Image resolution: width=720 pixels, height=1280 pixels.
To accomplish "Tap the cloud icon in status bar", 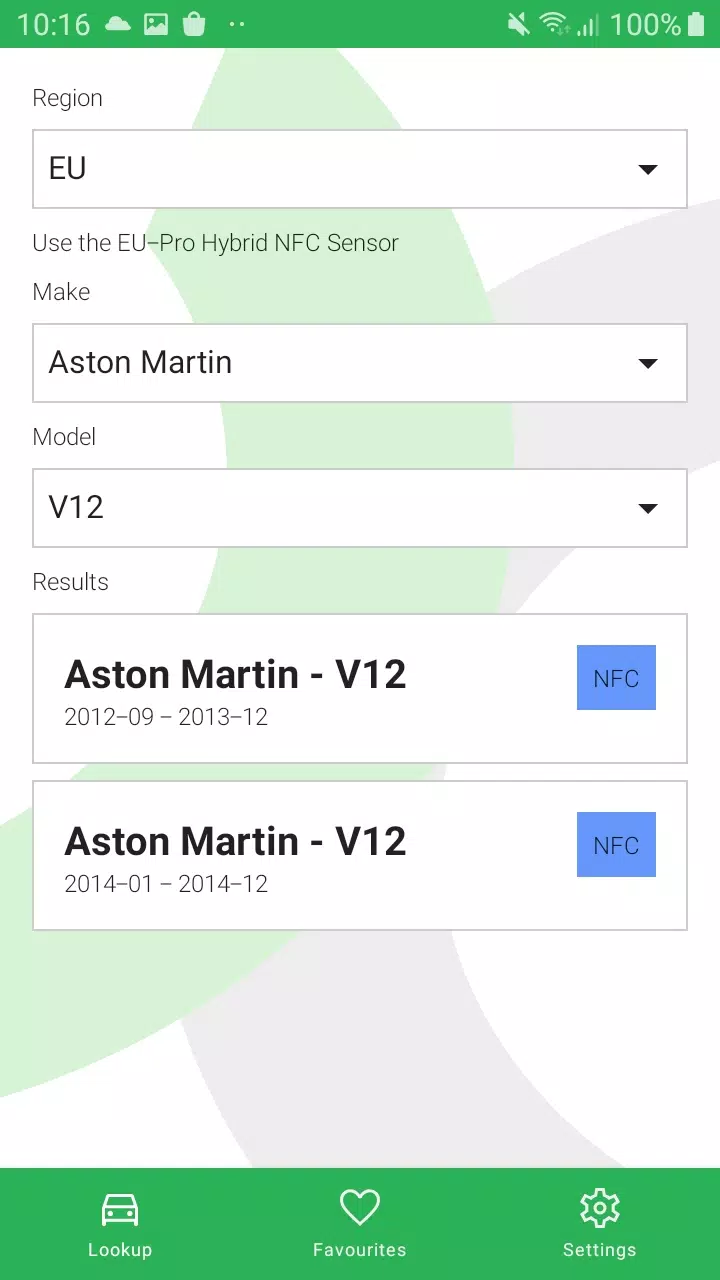I will pos(118,24).
